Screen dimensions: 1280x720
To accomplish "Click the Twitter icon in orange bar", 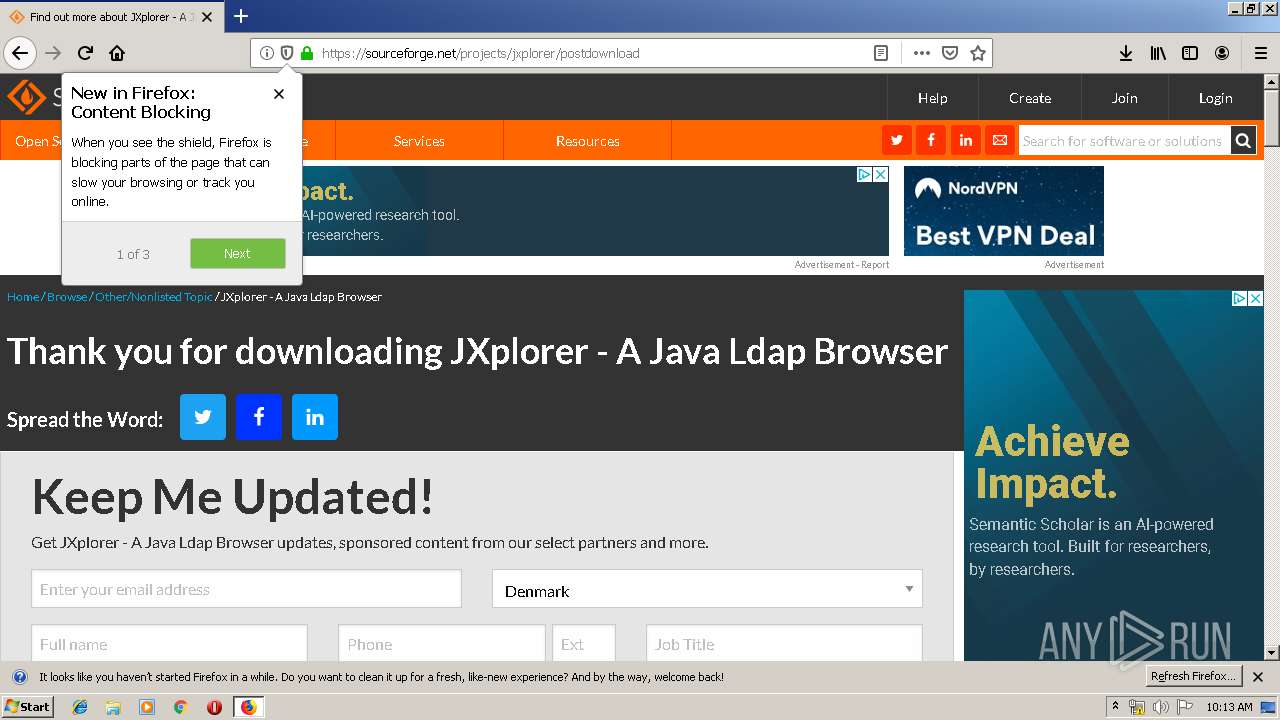I will tap(897, 141).
